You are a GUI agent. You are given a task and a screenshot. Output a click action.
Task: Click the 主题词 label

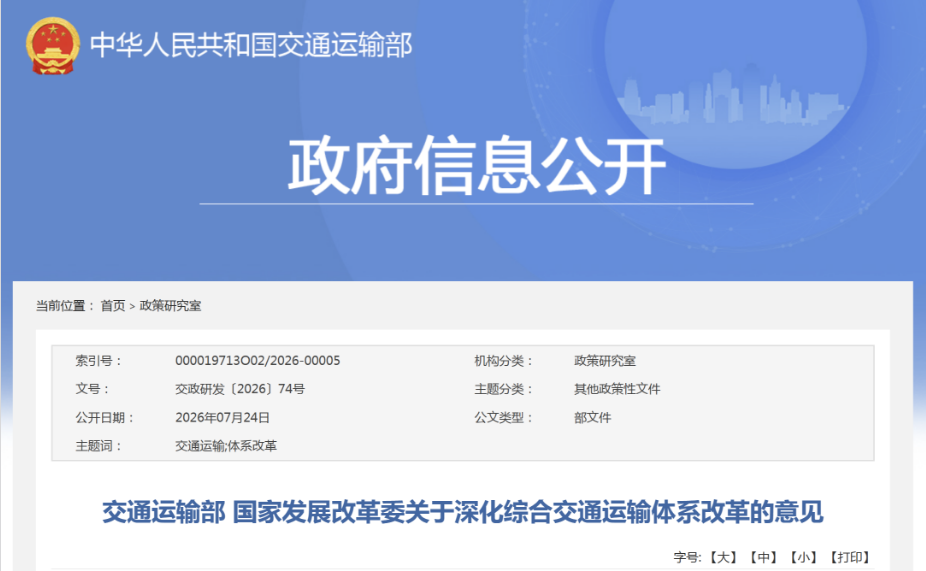[98, 446]
